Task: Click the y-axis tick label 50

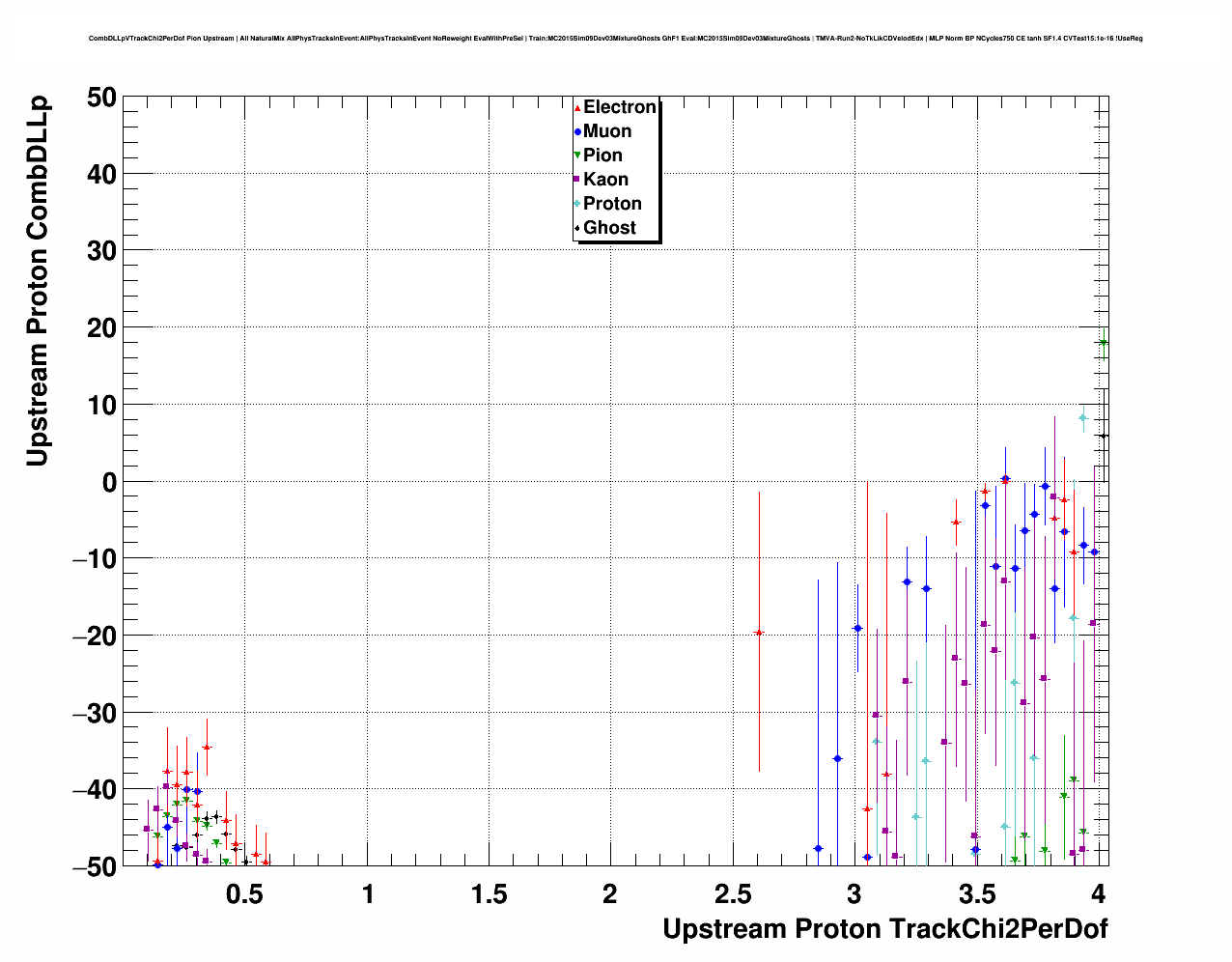Action: [x=101, y=98]
